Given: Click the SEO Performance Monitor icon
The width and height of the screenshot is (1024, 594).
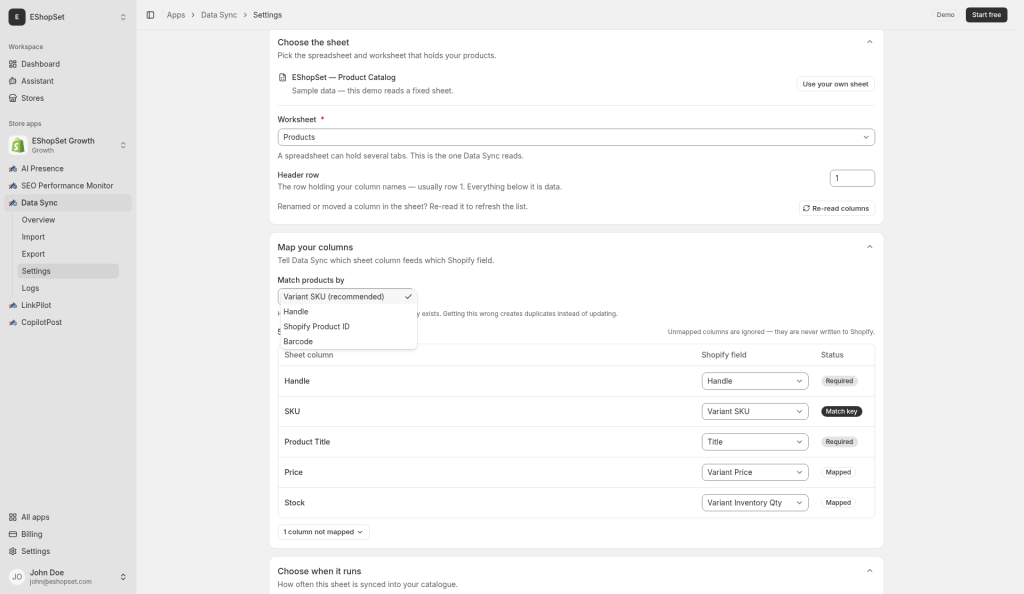Looking at the screenshot, I should coord(12,185).
